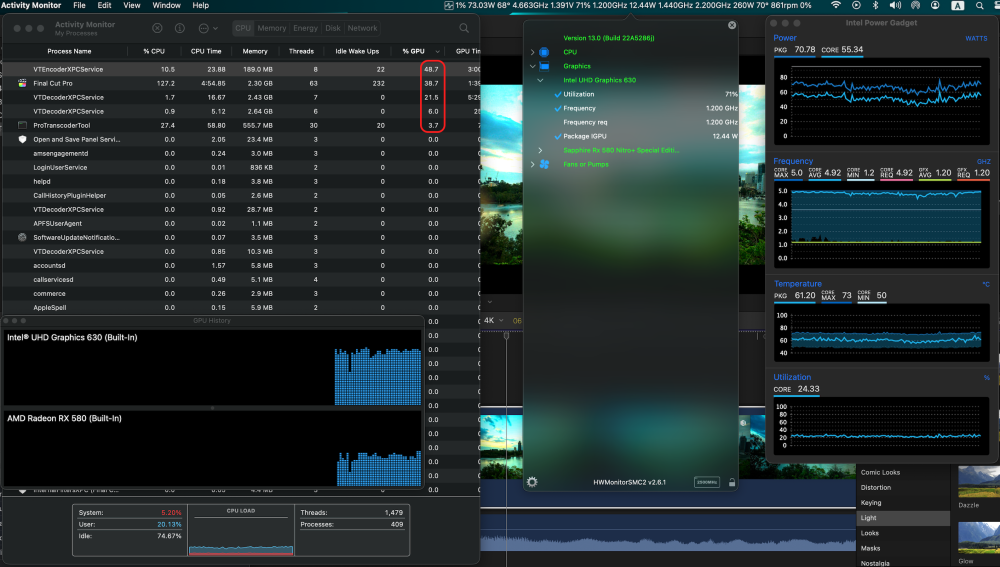Select the LoginUserService process row
The height and width of the screenshot is (567, 1000).
[x=241, y=167]
